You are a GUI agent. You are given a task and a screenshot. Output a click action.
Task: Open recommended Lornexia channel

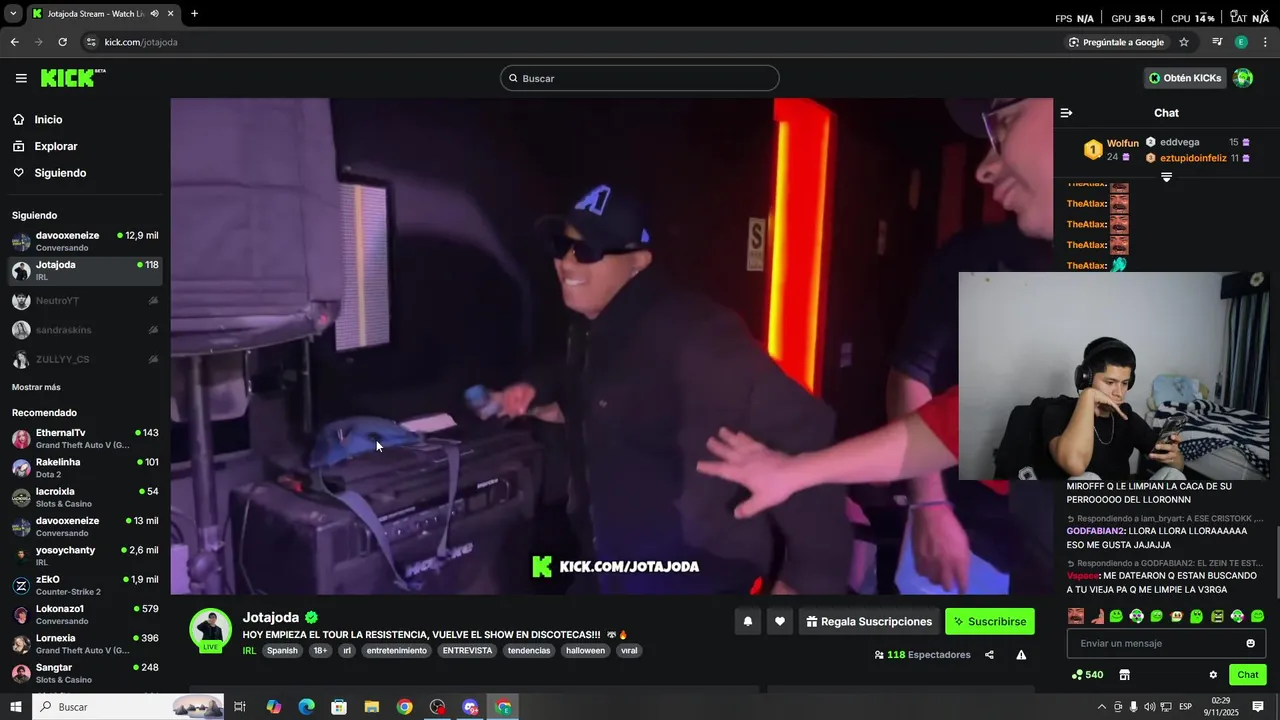[85, 644]
